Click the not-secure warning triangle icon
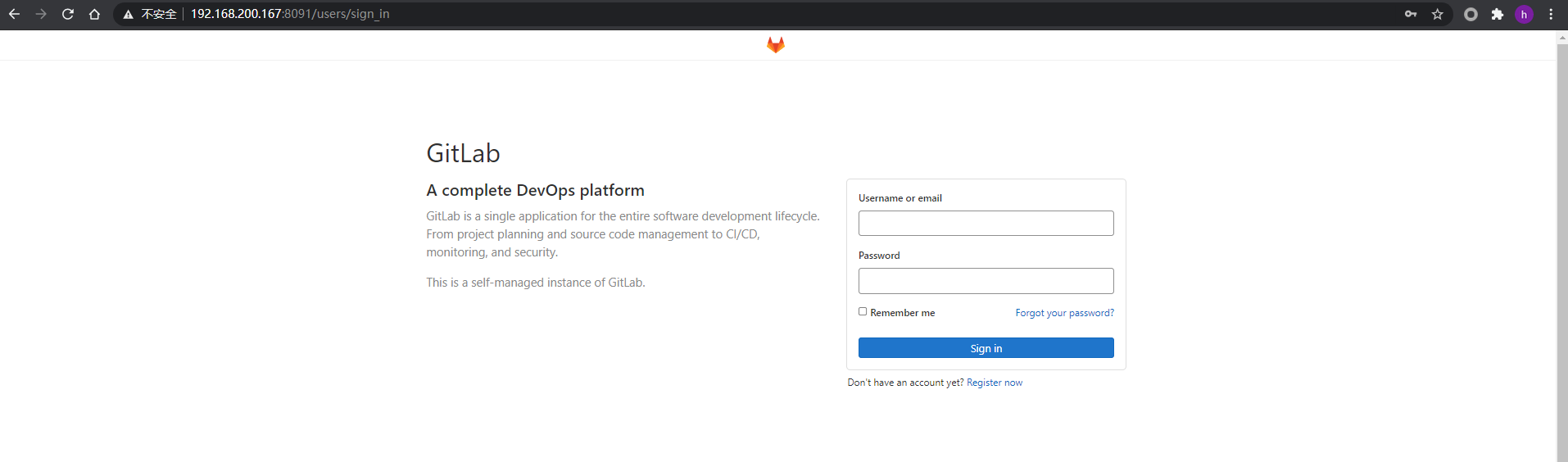The image size is (1568, 462). 129,15
